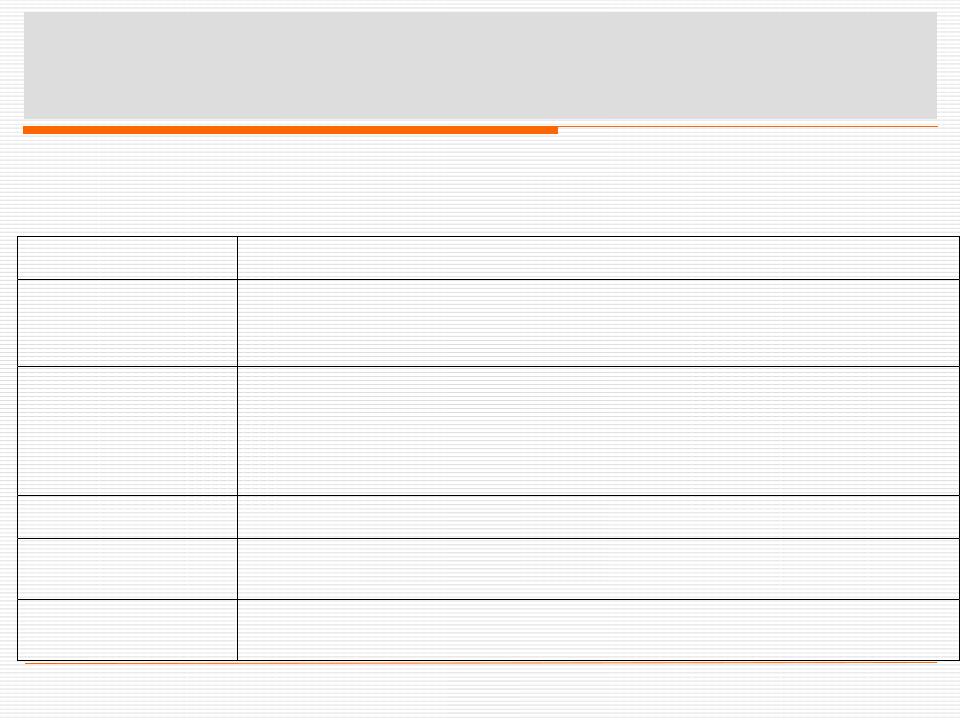960x720 pixels.
Task: Click the blank striped area below the footer line
Action: 480,692
